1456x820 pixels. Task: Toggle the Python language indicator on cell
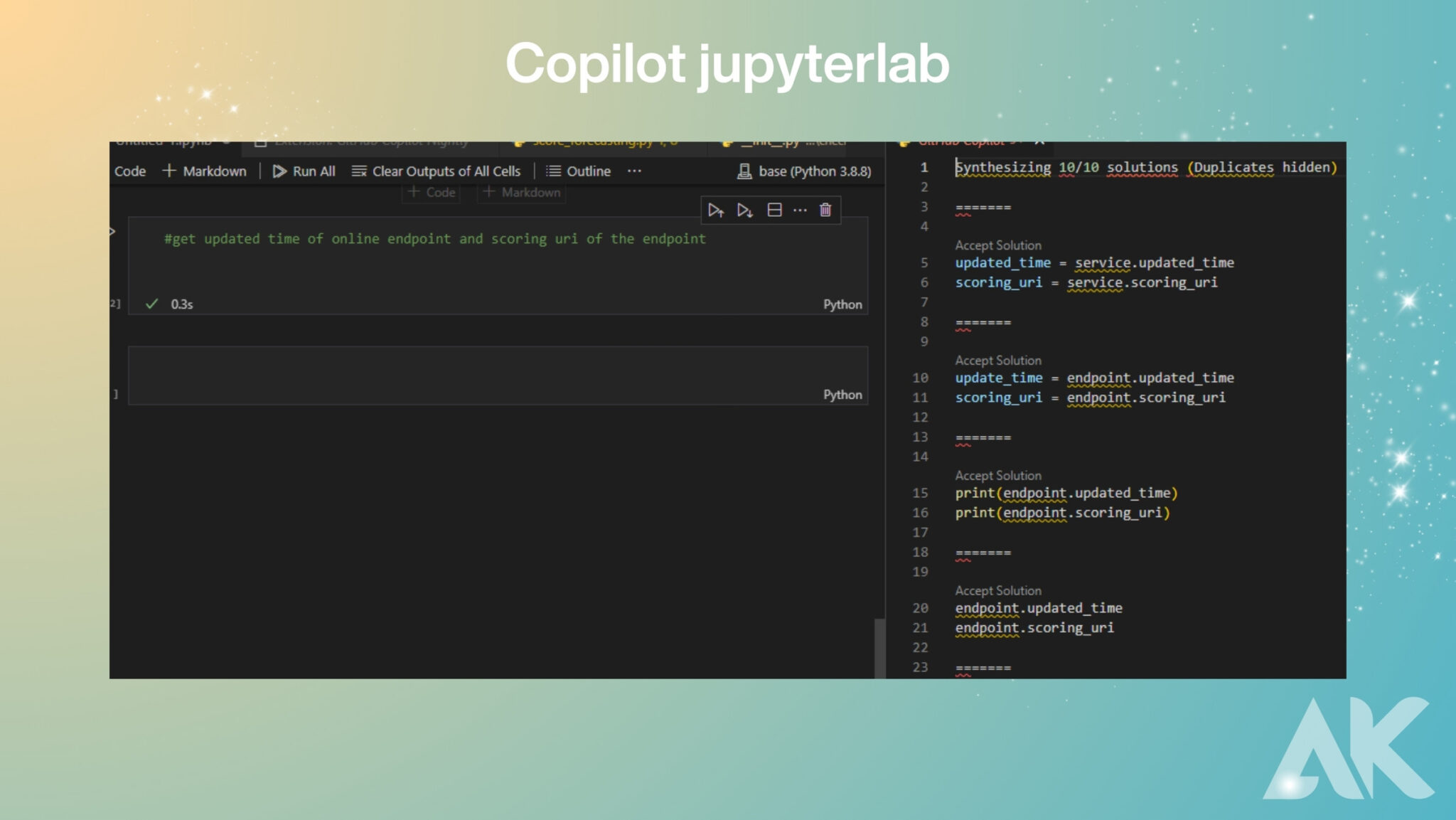click(x=842, y=304)
